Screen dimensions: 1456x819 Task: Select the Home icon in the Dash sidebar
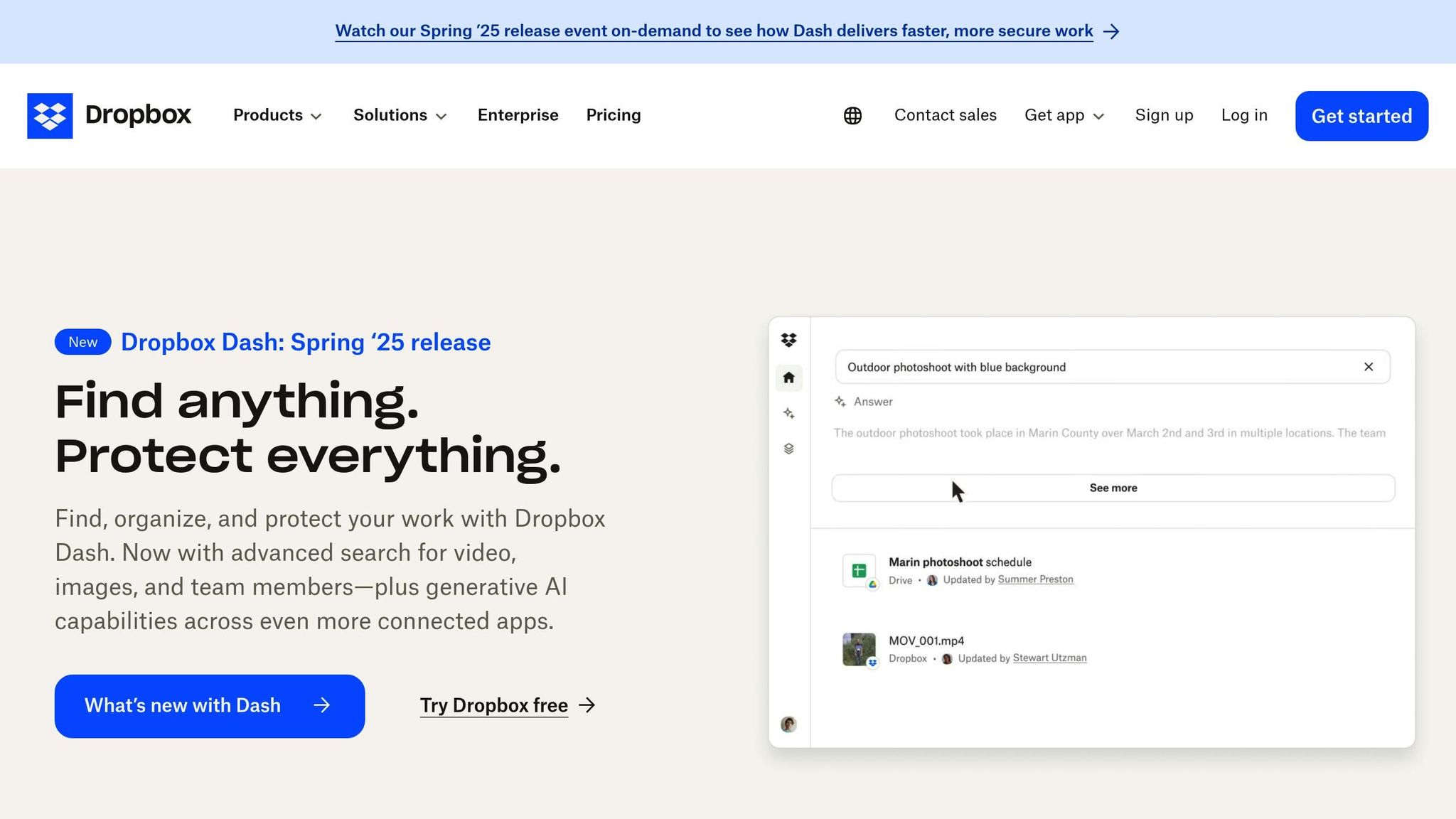[788, 378]
